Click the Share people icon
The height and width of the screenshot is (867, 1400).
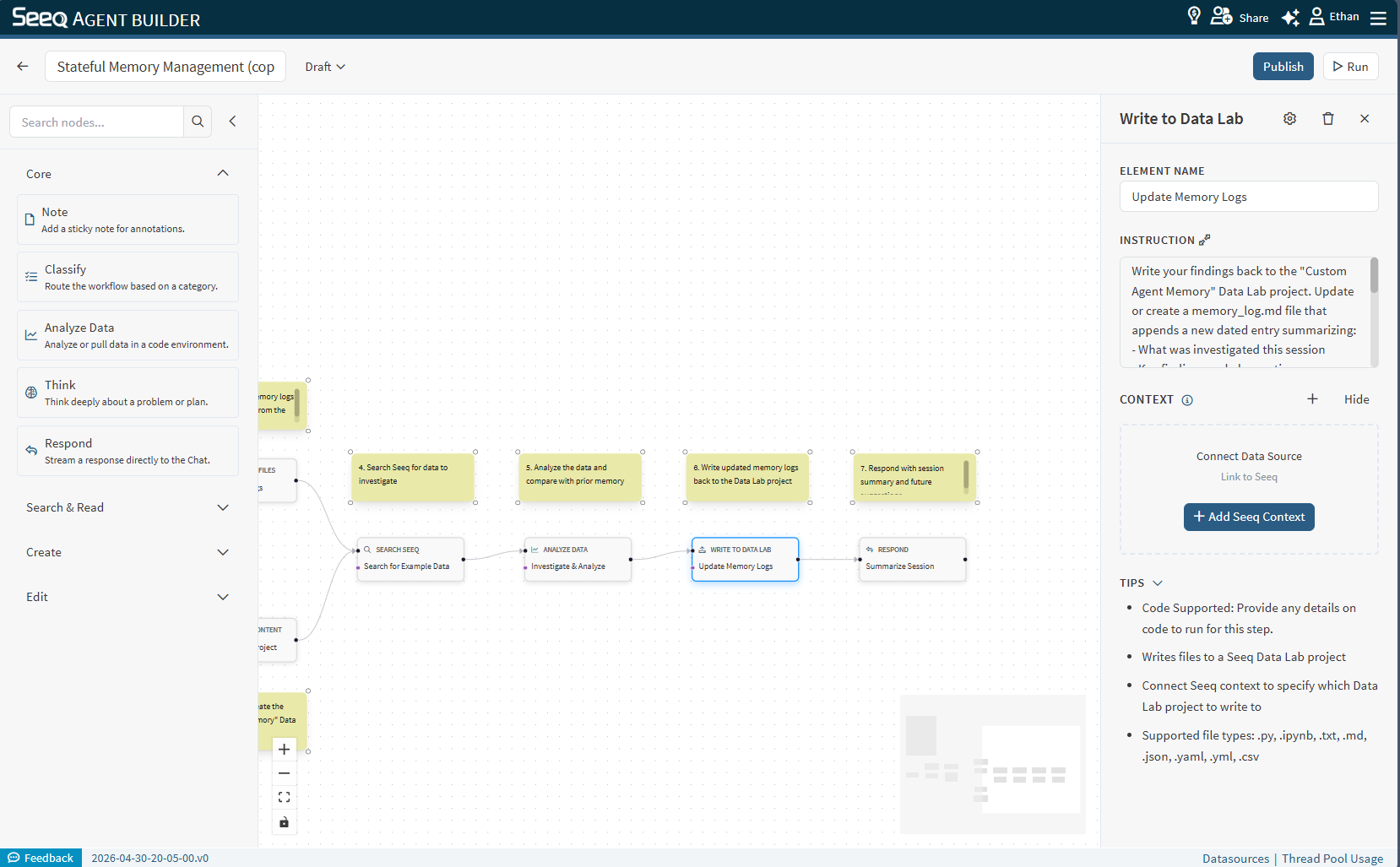[1221, 16]
